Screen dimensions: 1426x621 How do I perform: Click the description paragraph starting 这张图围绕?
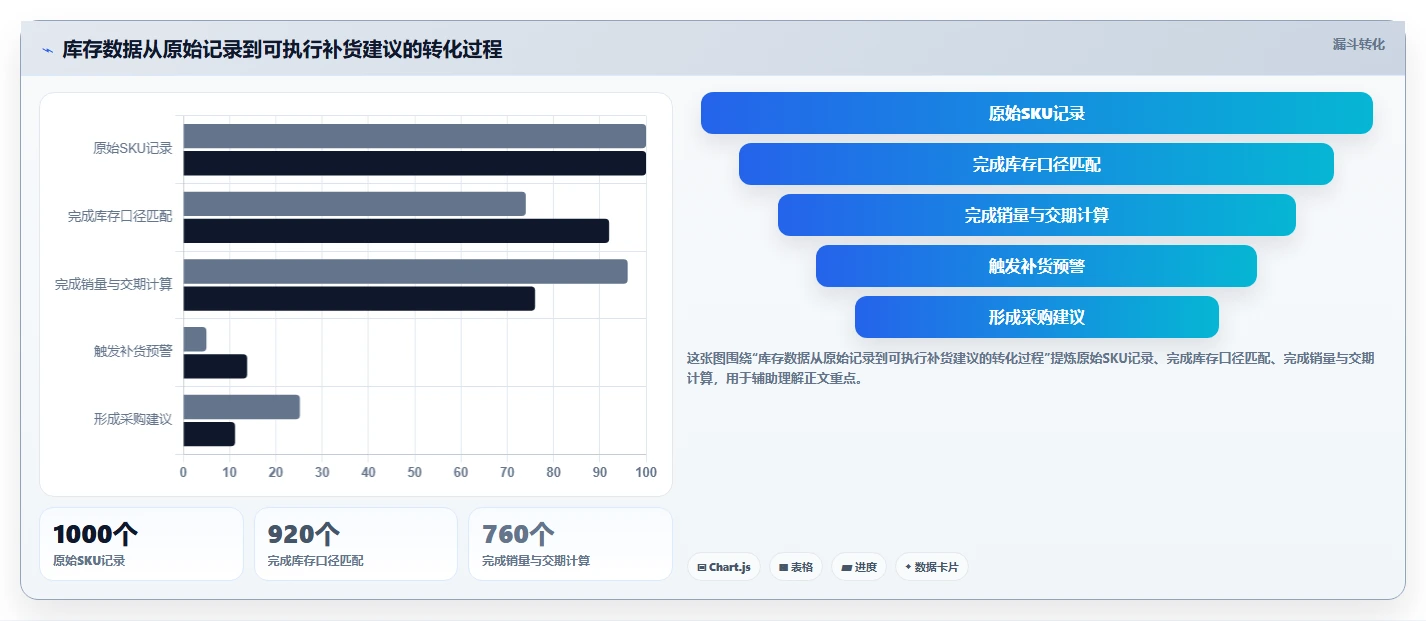[1030, 368]
